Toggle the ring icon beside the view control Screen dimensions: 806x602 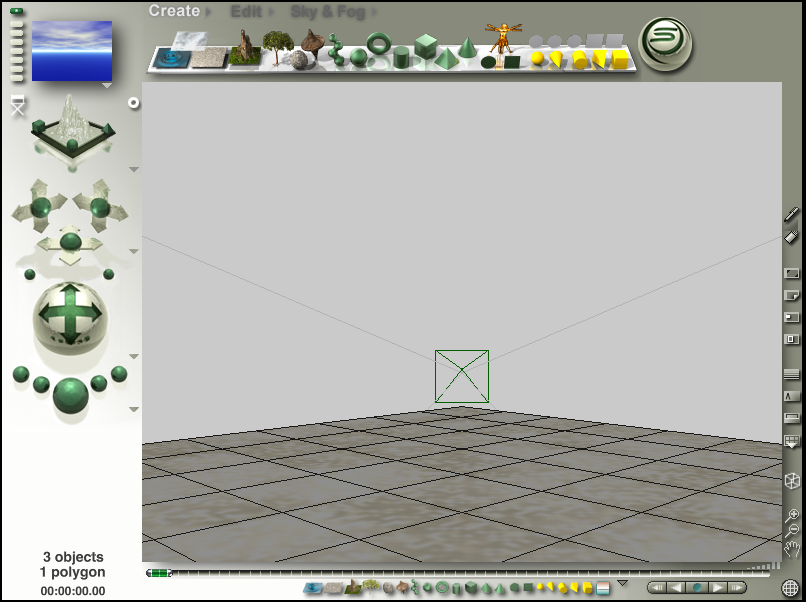(134, 103)
